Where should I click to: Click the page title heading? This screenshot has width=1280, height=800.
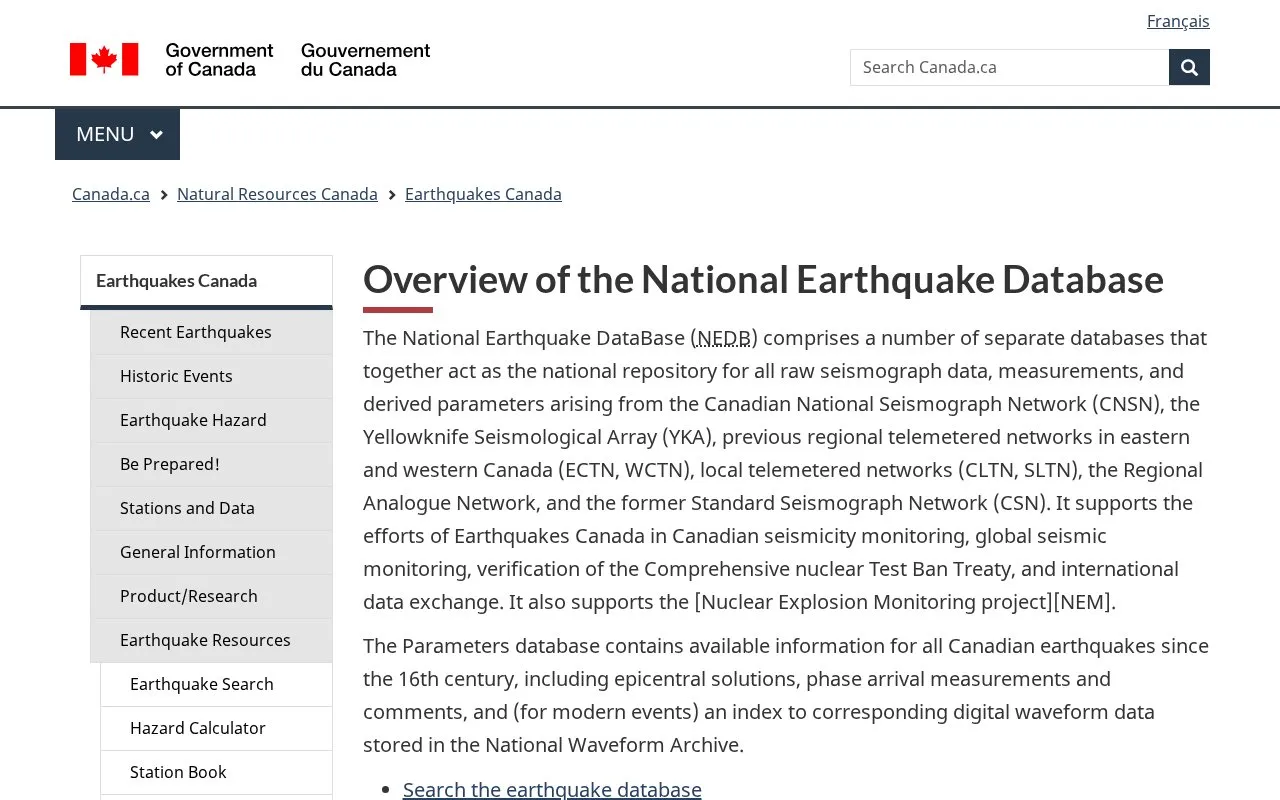coord(763,279)
